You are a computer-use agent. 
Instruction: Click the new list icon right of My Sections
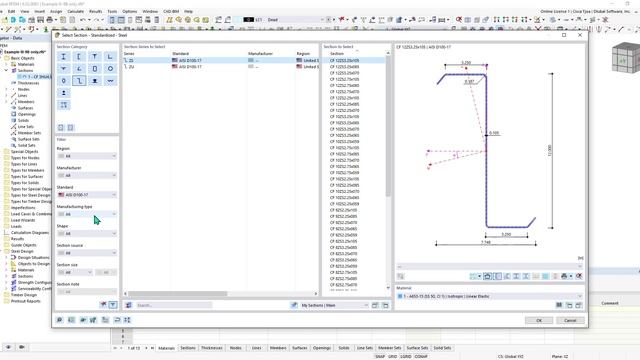click(375, 305)
